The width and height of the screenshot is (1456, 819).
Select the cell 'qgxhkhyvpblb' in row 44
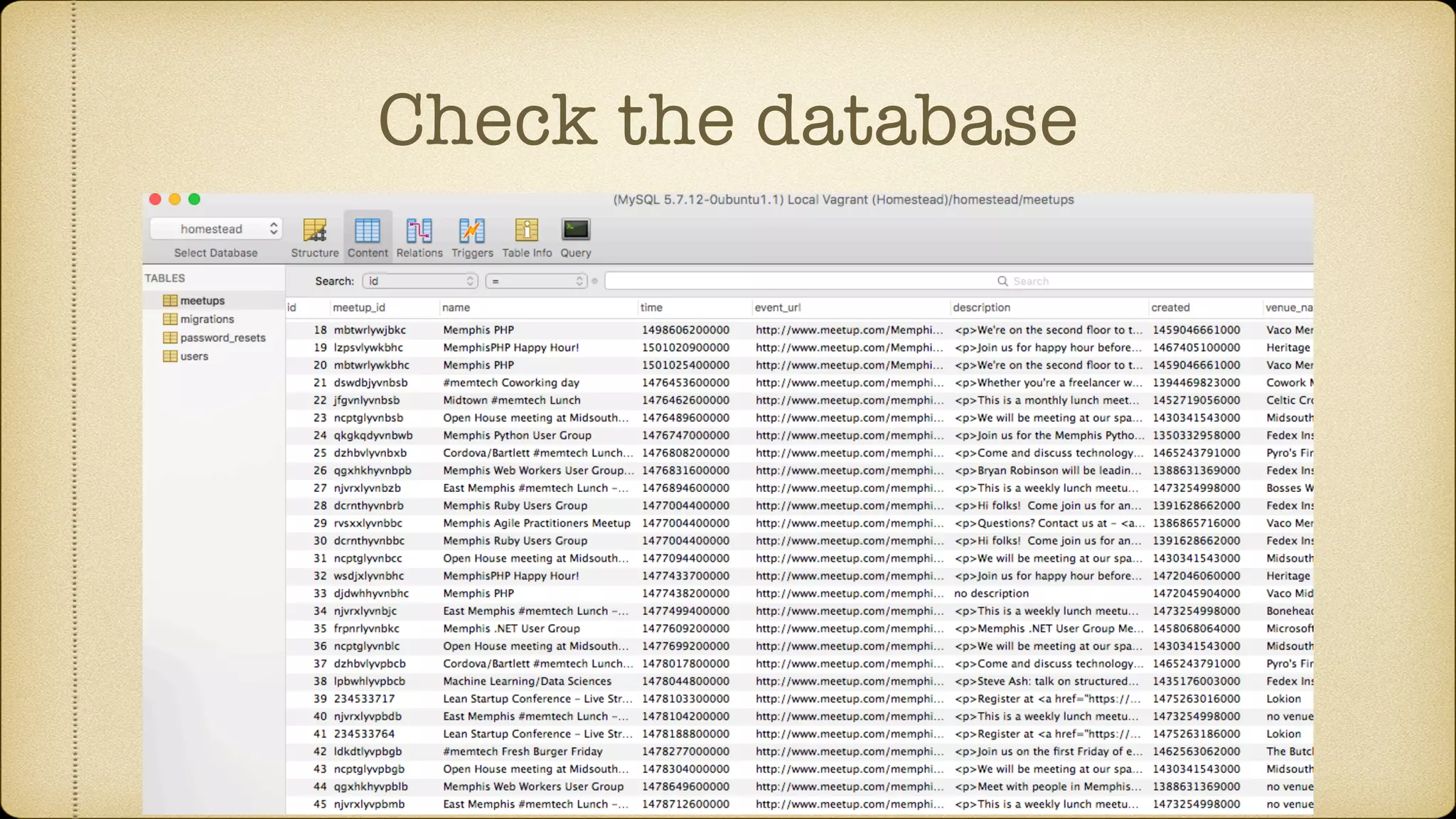(370, 787)
